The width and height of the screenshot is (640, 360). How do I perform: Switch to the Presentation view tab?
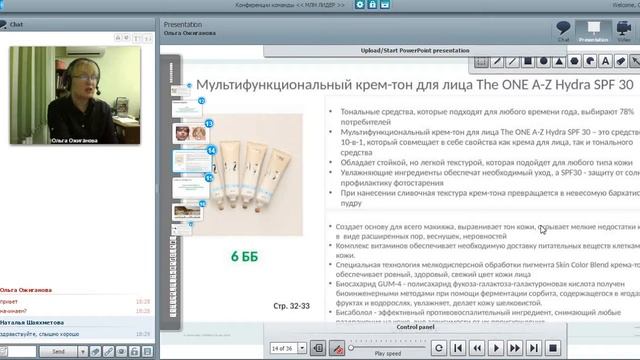tap(593, 31)
